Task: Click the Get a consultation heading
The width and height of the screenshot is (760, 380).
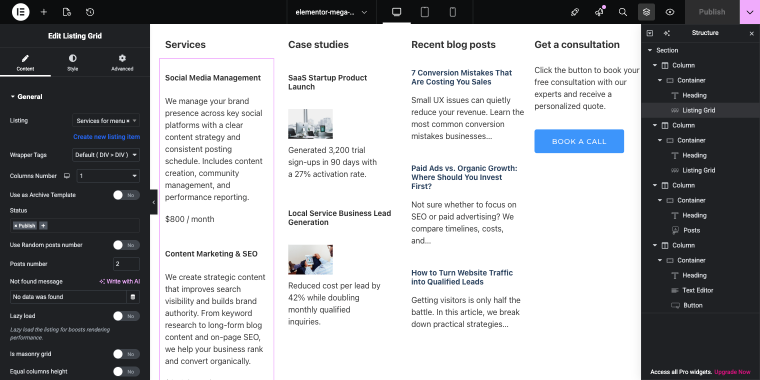Action: [577, 45]
